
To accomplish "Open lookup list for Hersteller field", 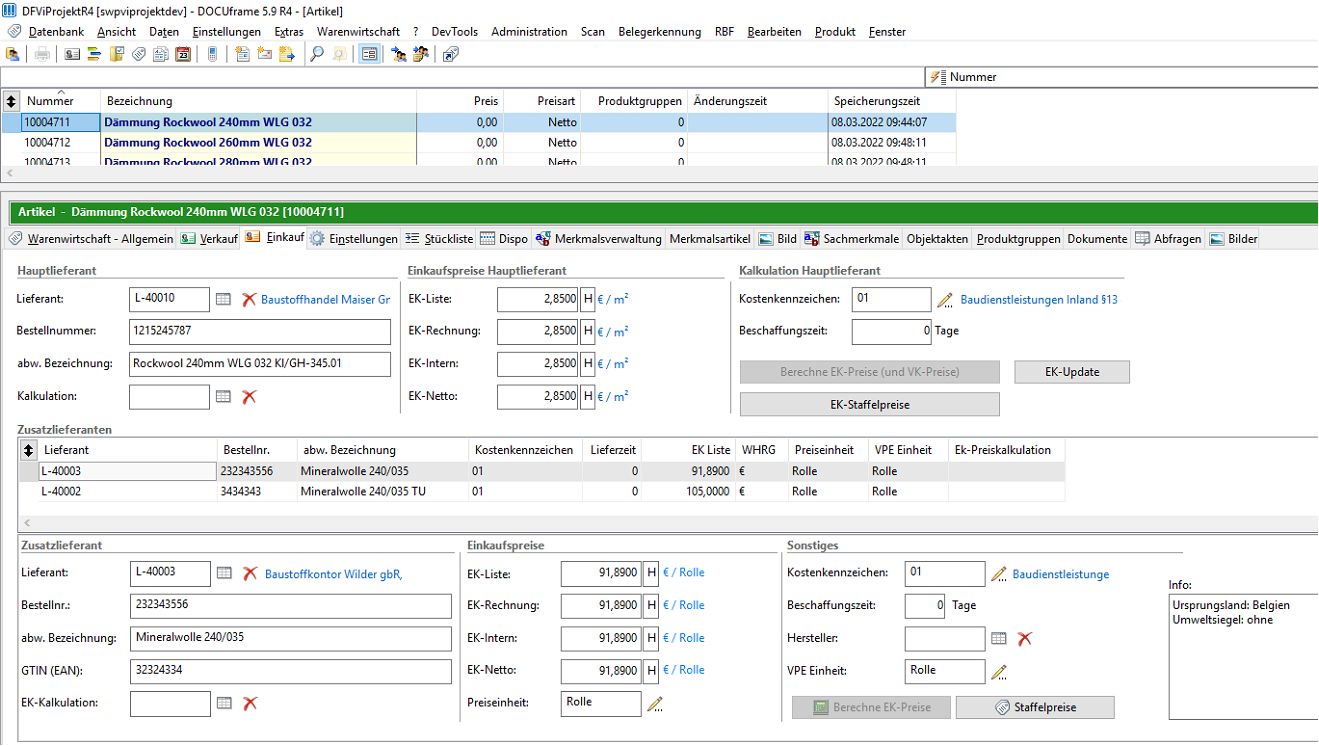I will pyautogui.click(x=998, y=638).
